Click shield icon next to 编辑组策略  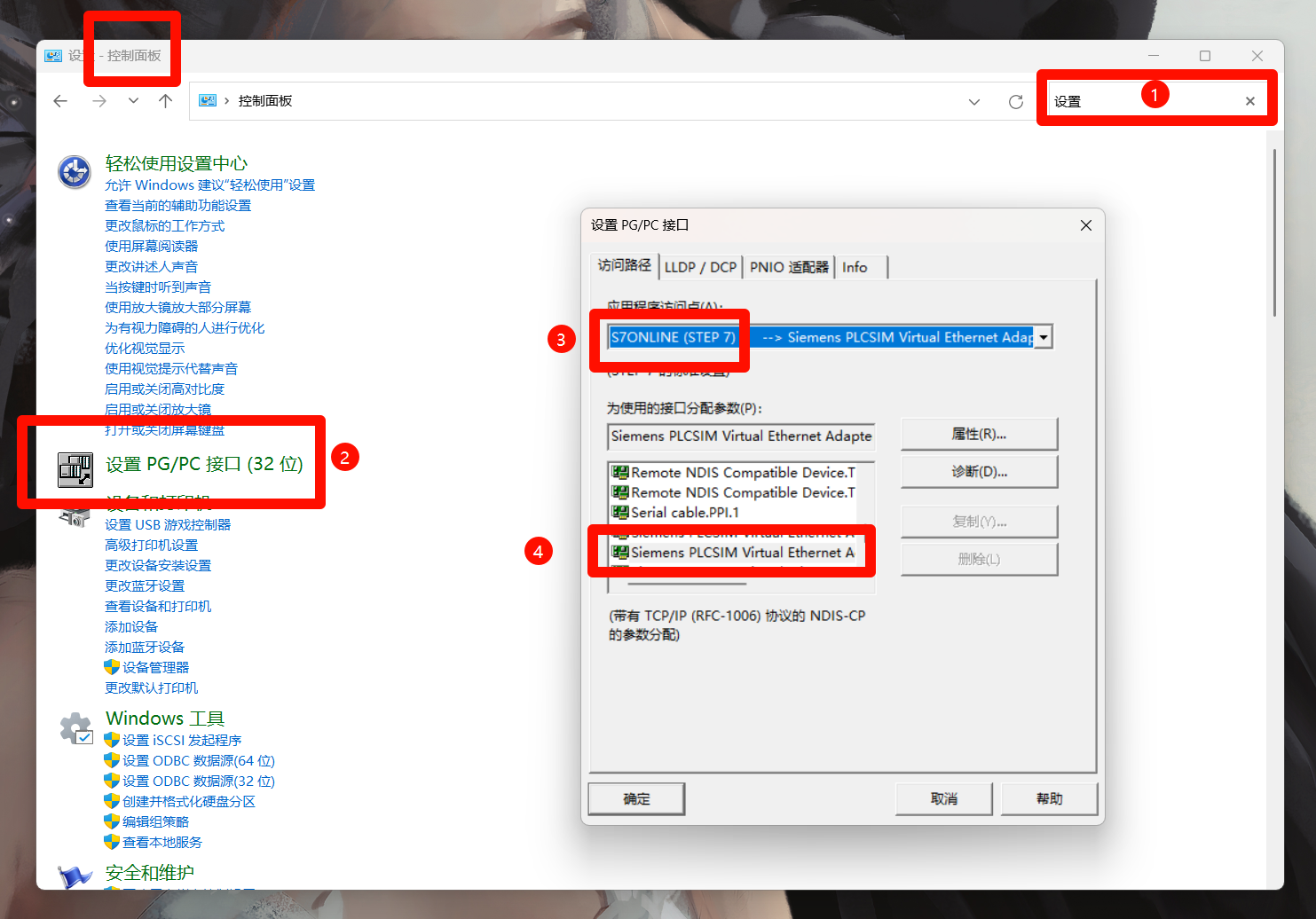[112, 821]
